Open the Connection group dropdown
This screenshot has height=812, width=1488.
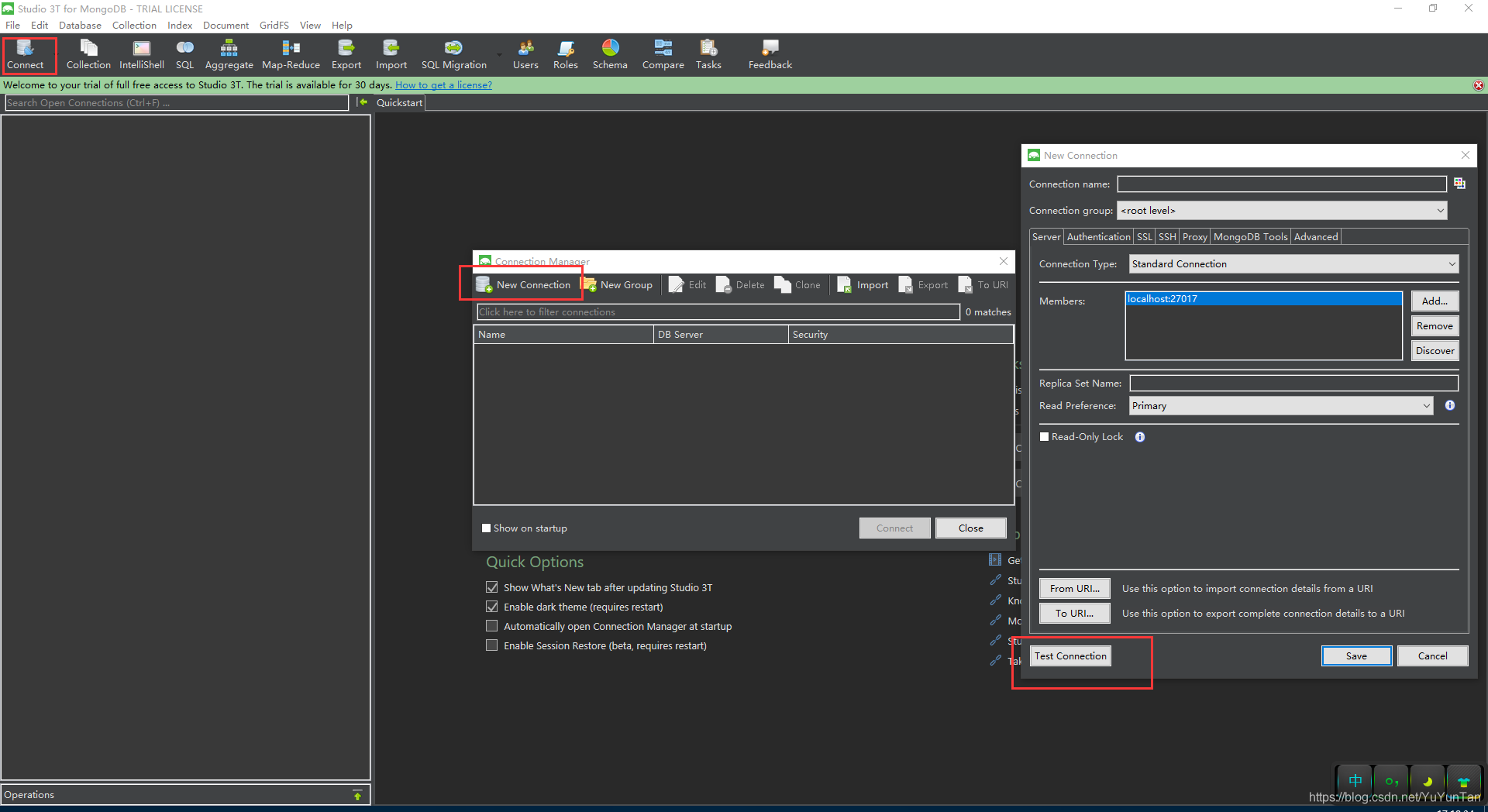pos(1282,211)
